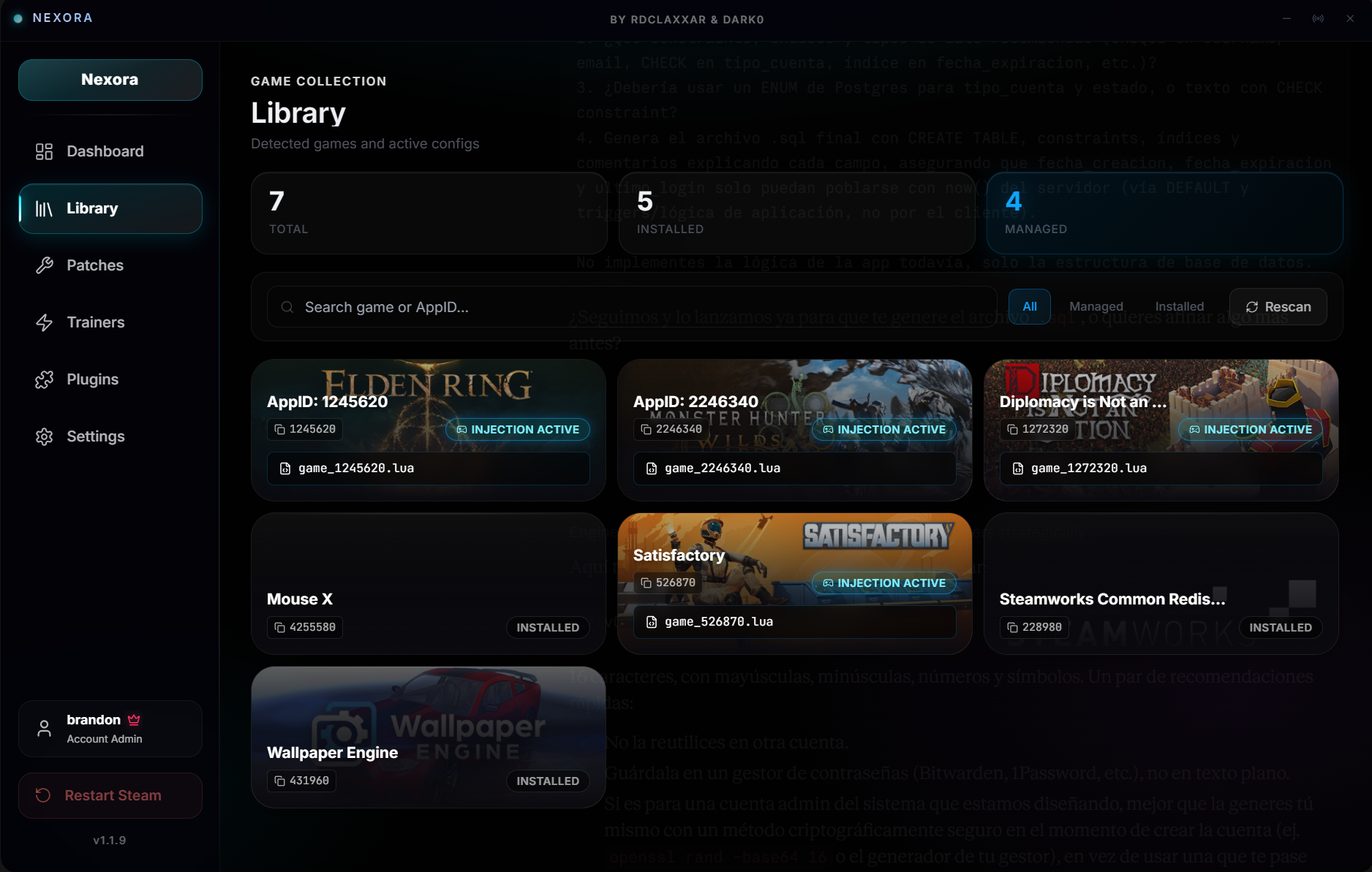Click the Library books icon

(x=44, y=209)
